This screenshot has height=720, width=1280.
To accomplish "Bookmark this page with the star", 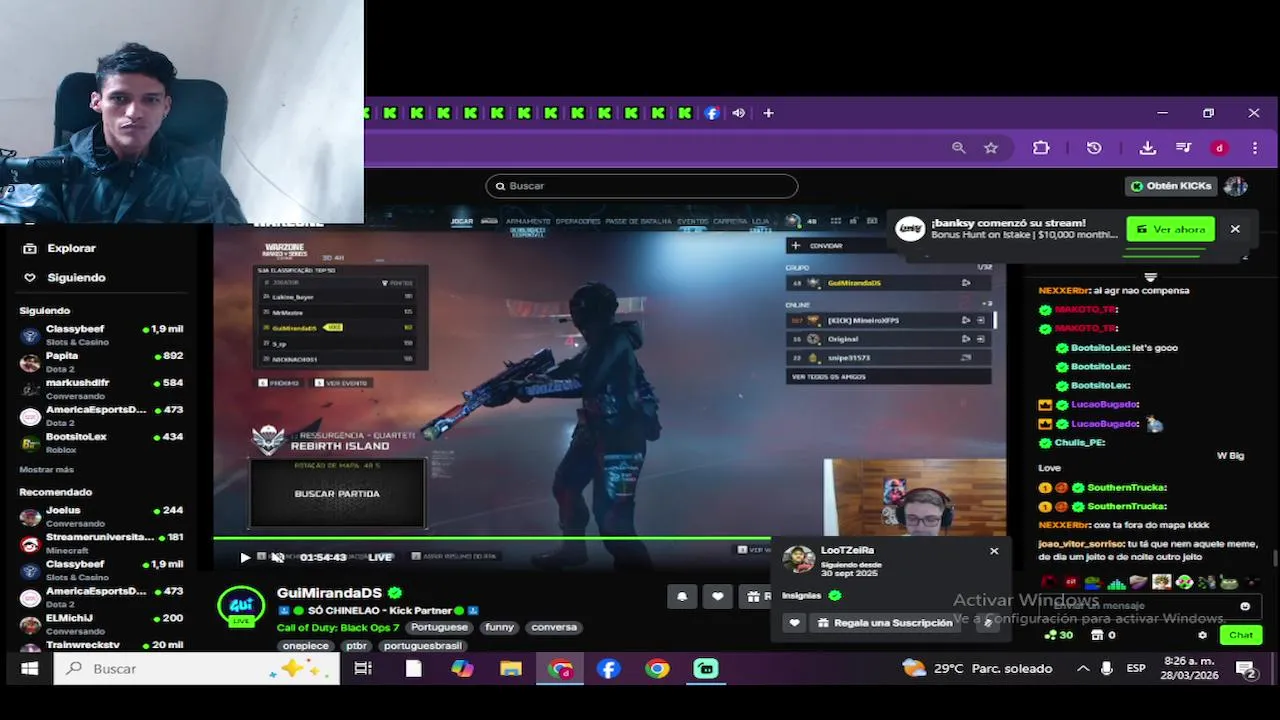I will pos(991,148).
